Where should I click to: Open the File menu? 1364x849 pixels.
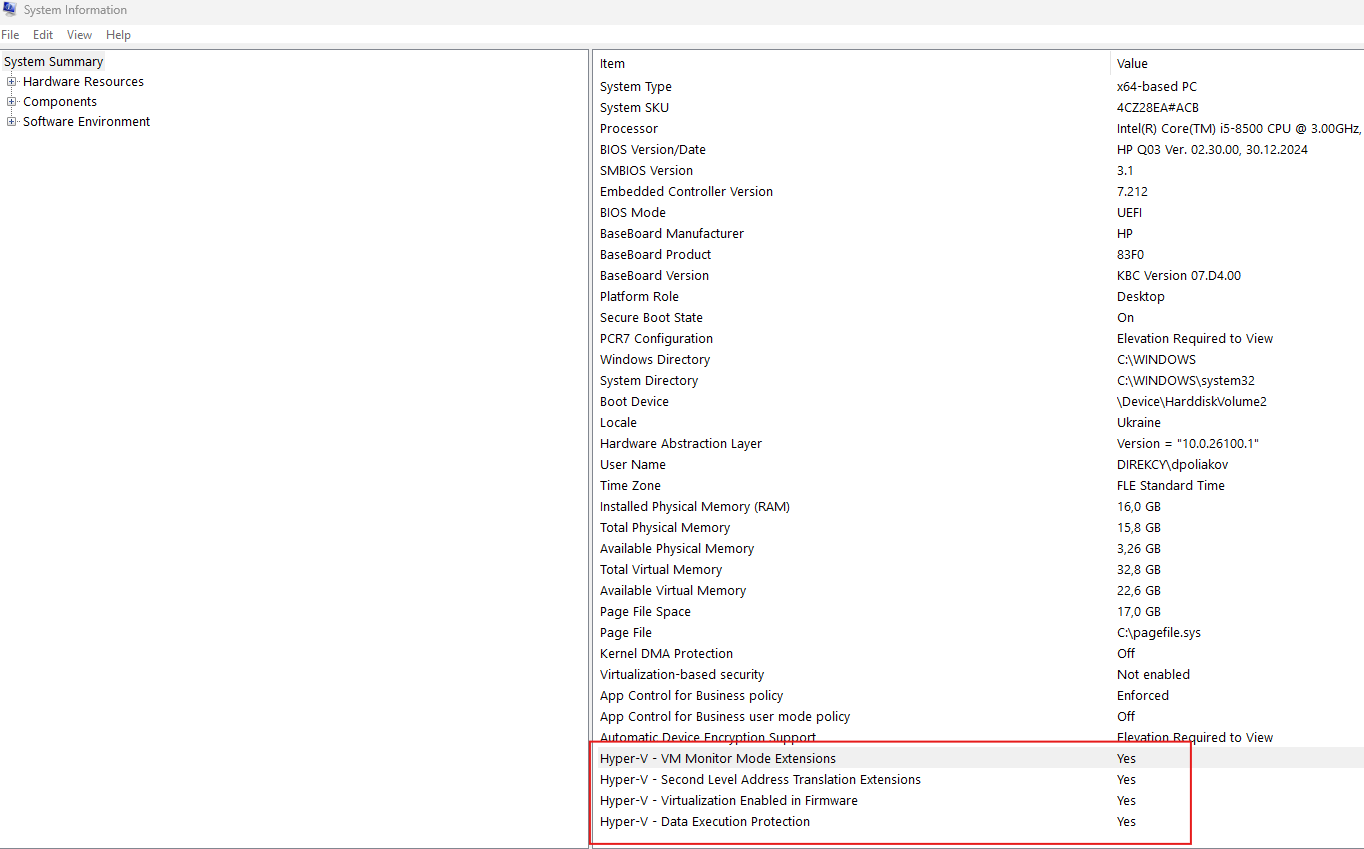[10, 35]
